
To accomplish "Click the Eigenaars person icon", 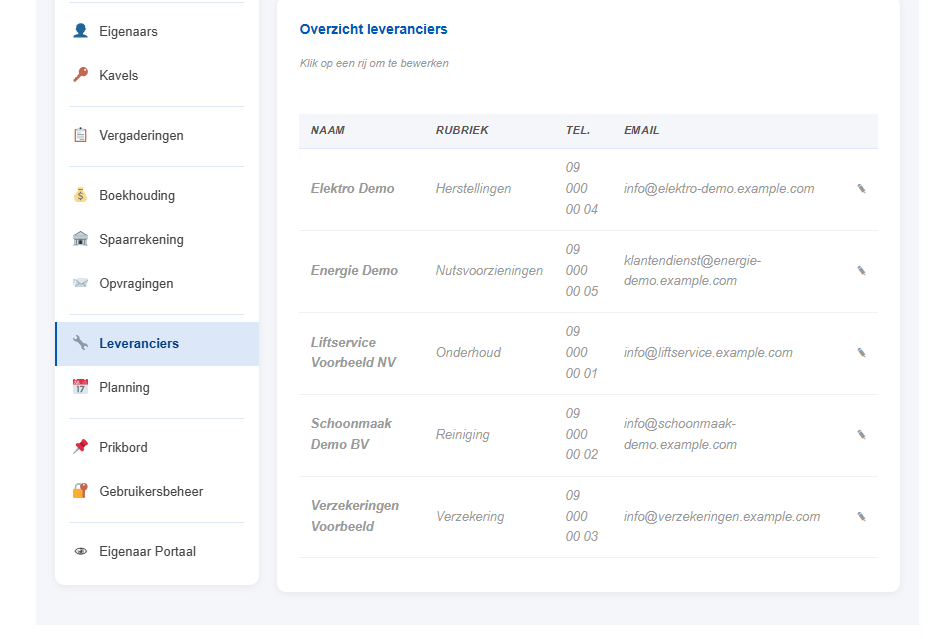I will (80, 31).
